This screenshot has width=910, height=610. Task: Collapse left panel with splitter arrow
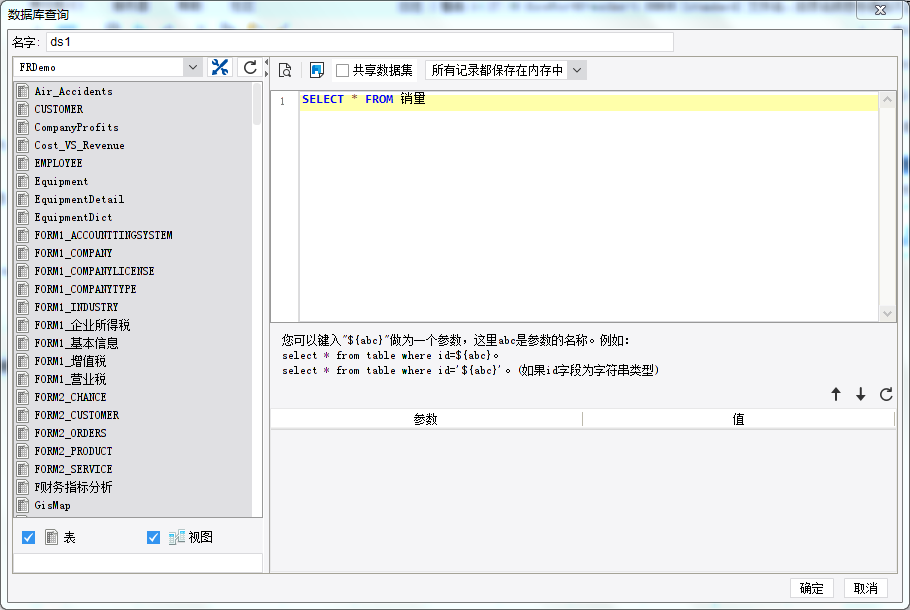coord(266,62)
